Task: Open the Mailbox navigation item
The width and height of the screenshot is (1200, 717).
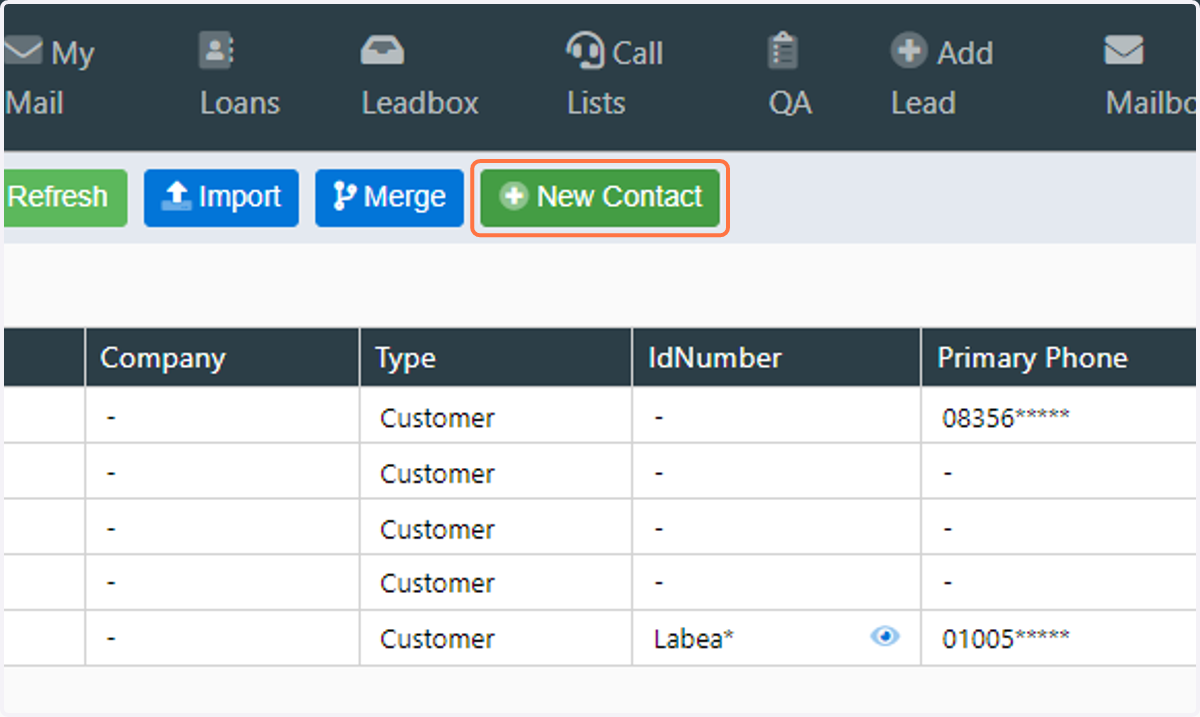Action: [x=1151, y=77]
